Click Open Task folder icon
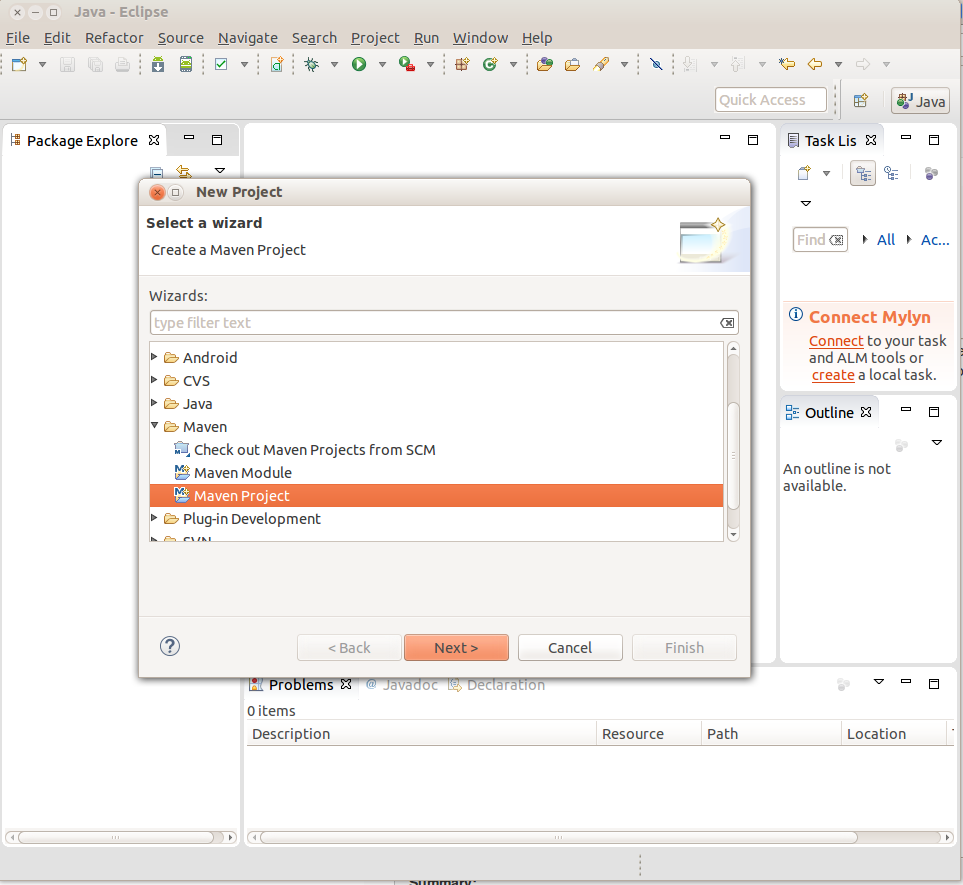963x885 pixels. click(572, 64)
